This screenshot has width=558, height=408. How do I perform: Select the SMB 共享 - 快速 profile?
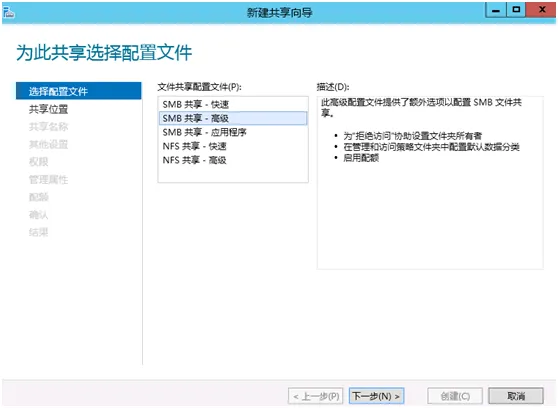point(233,104)
